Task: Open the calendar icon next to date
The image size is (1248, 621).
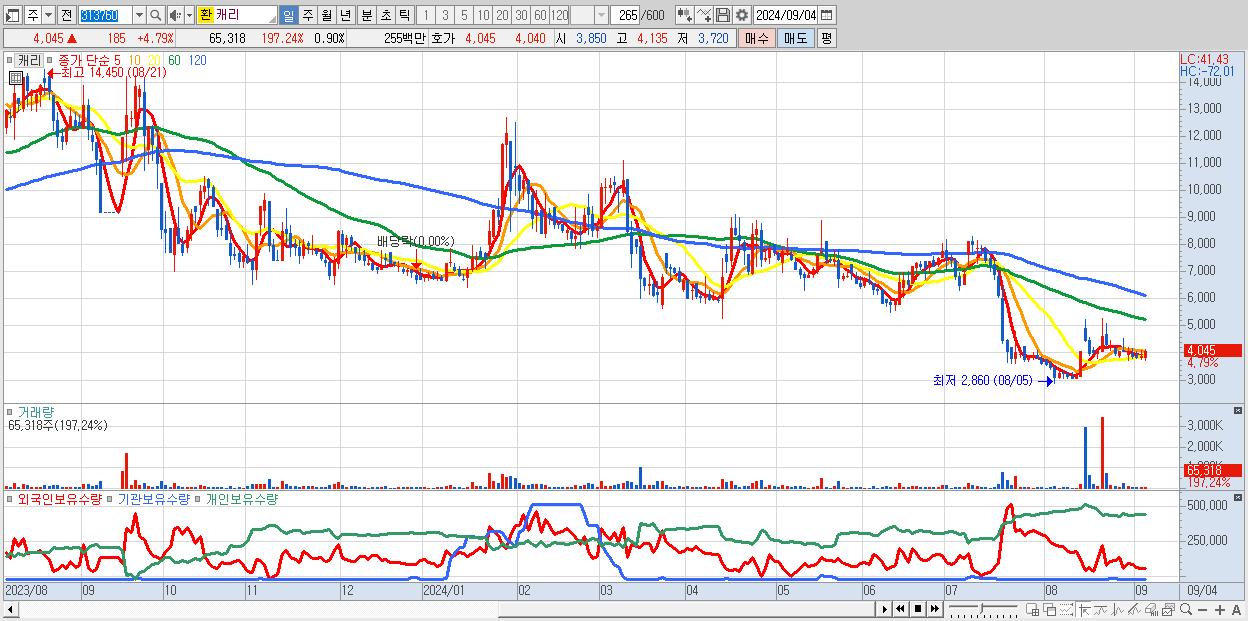Action: point(826,16)
